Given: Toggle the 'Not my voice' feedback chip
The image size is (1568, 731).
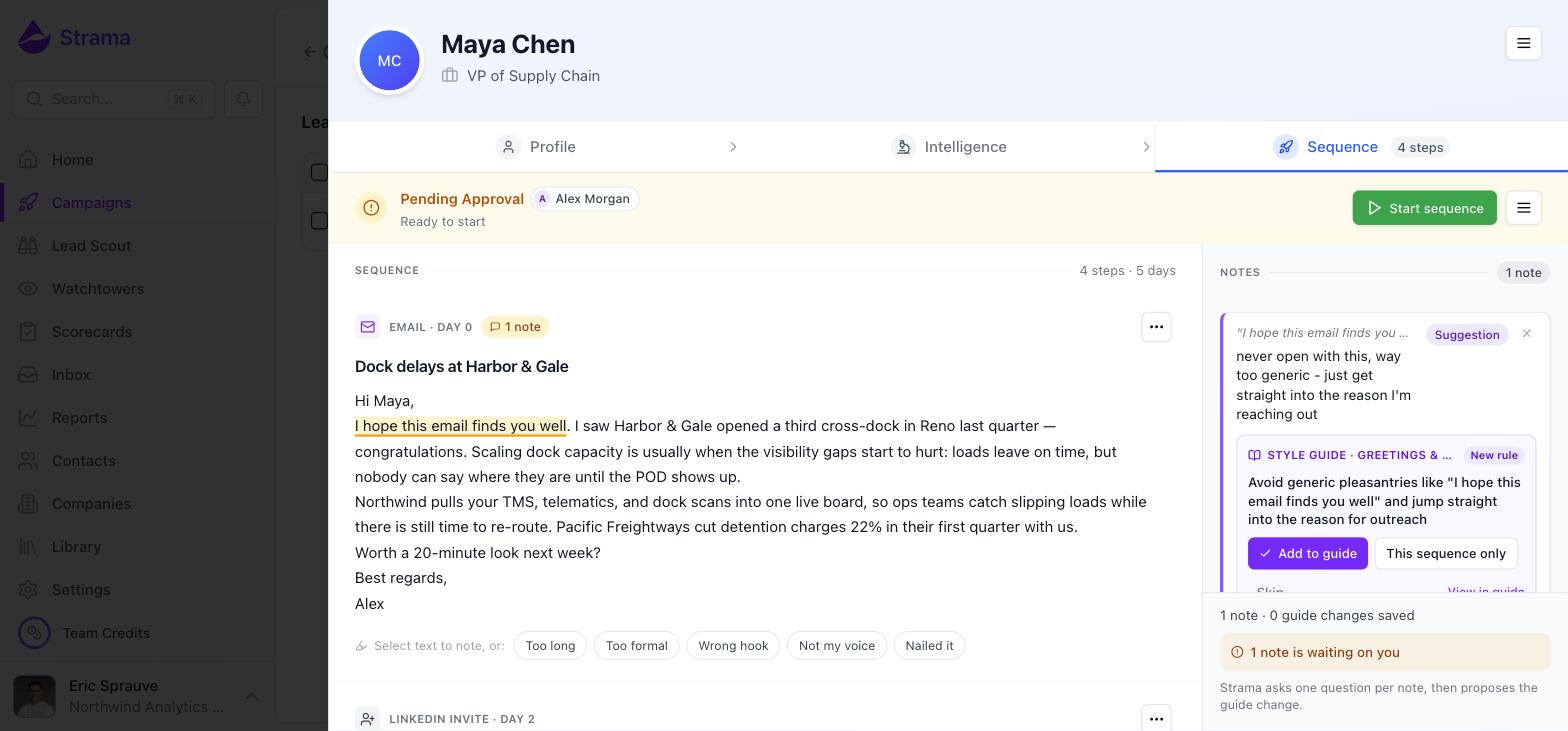Looking at the screenshot, I should (837, 646).
